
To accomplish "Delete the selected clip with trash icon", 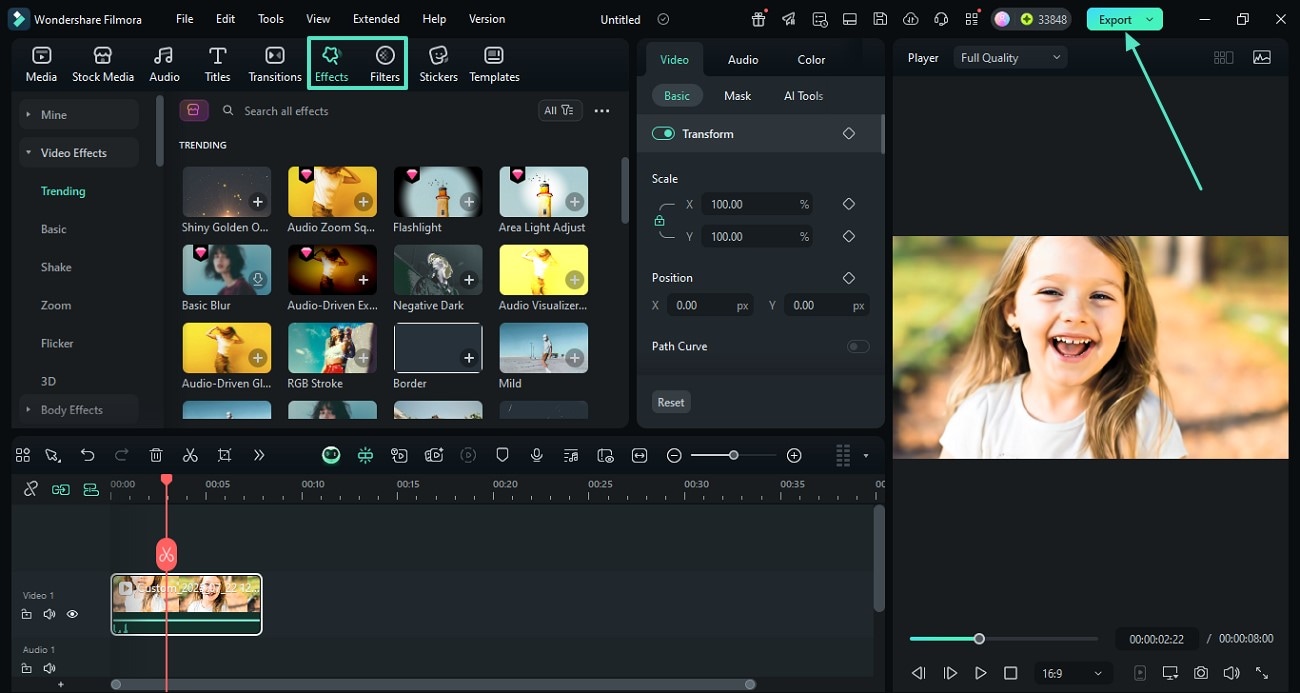I will pos(156,455).
